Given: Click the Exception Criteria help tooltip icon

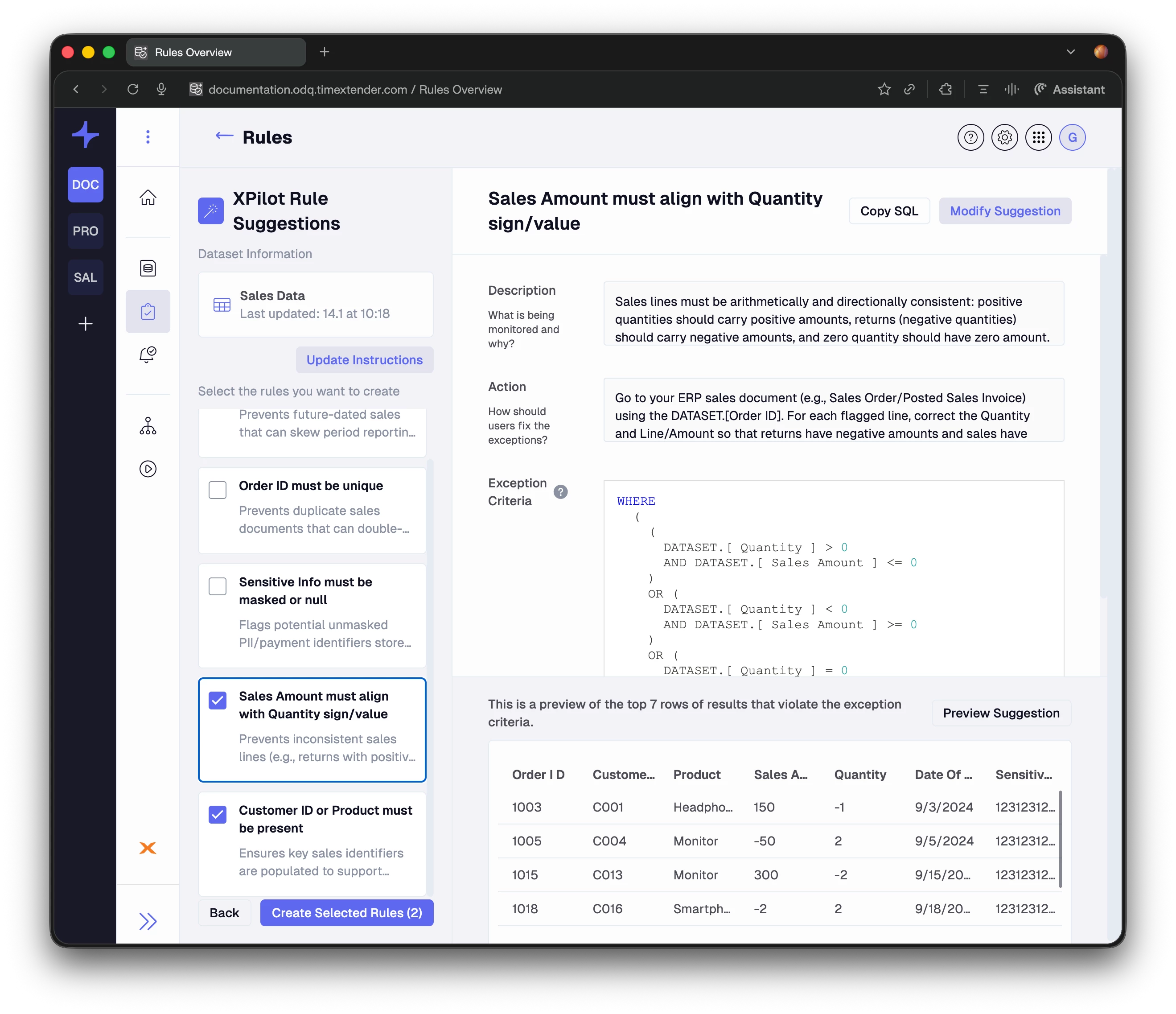Looking at the screenshot, I should coord(561,492).
